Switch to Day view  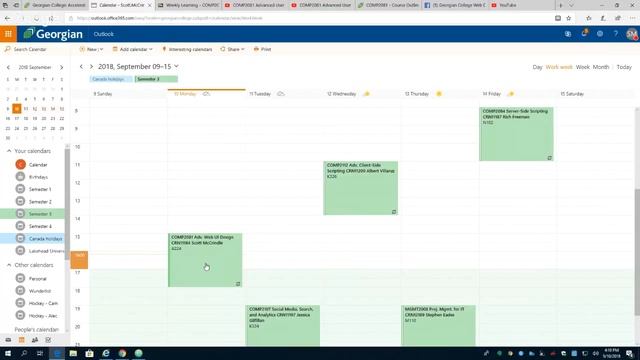coord(537,67)
